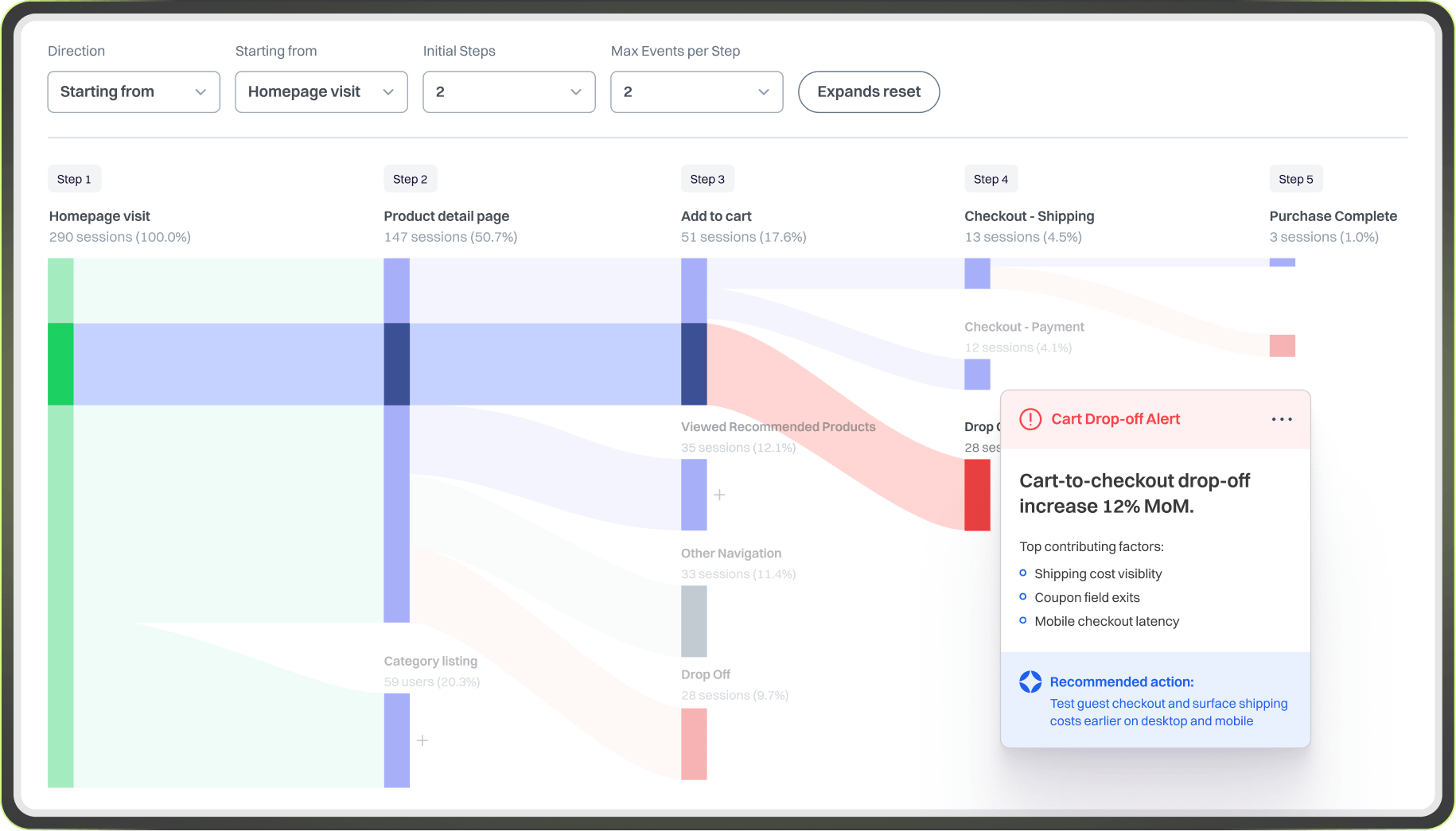This screenshot has width=1456, height=831.
Task: Open the Cart Drop-off Alert options menu
Action: (x=1281, y=419)
